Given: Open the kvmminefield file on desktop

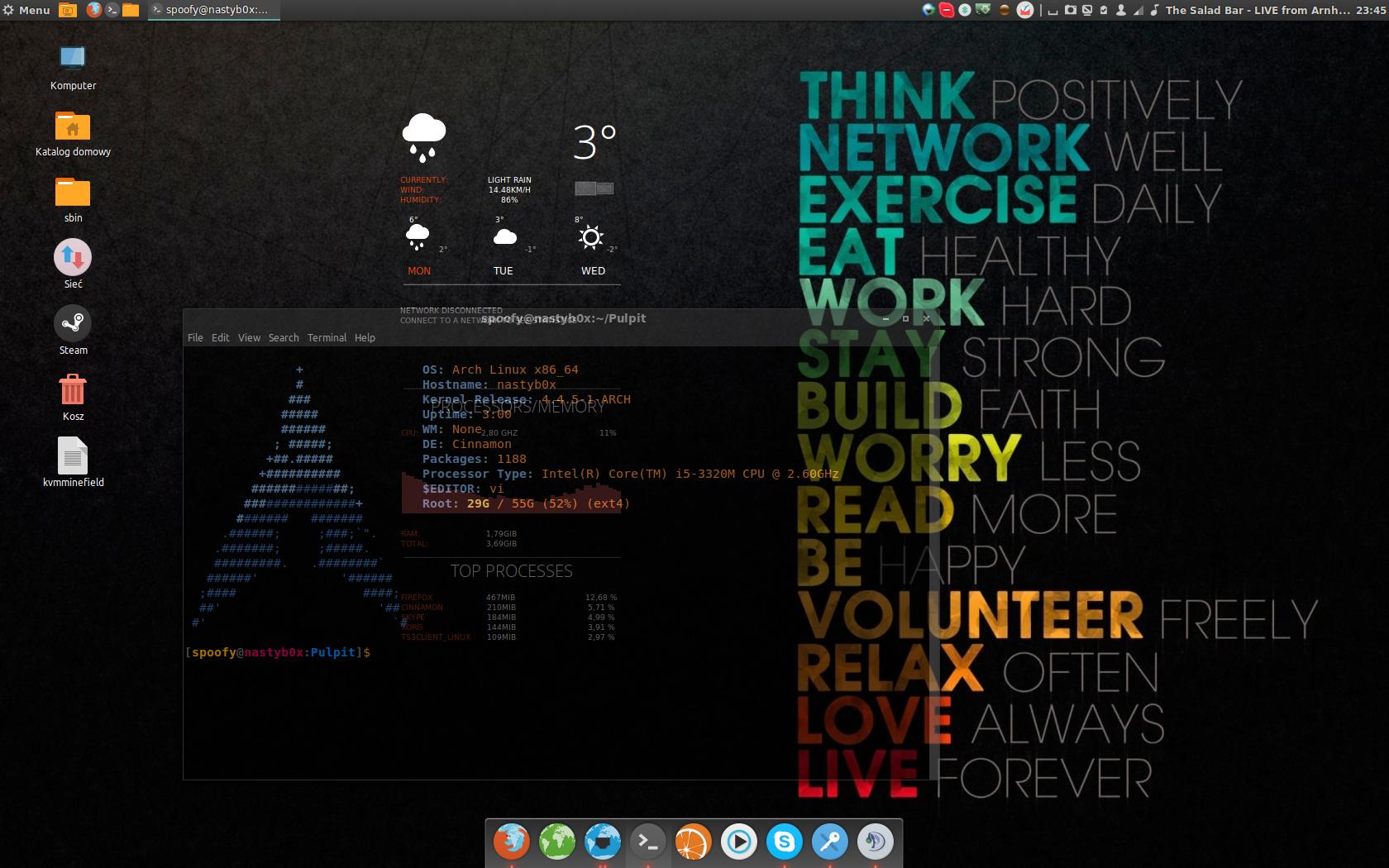Looking at the screenshot, I should tap(73, 463).
